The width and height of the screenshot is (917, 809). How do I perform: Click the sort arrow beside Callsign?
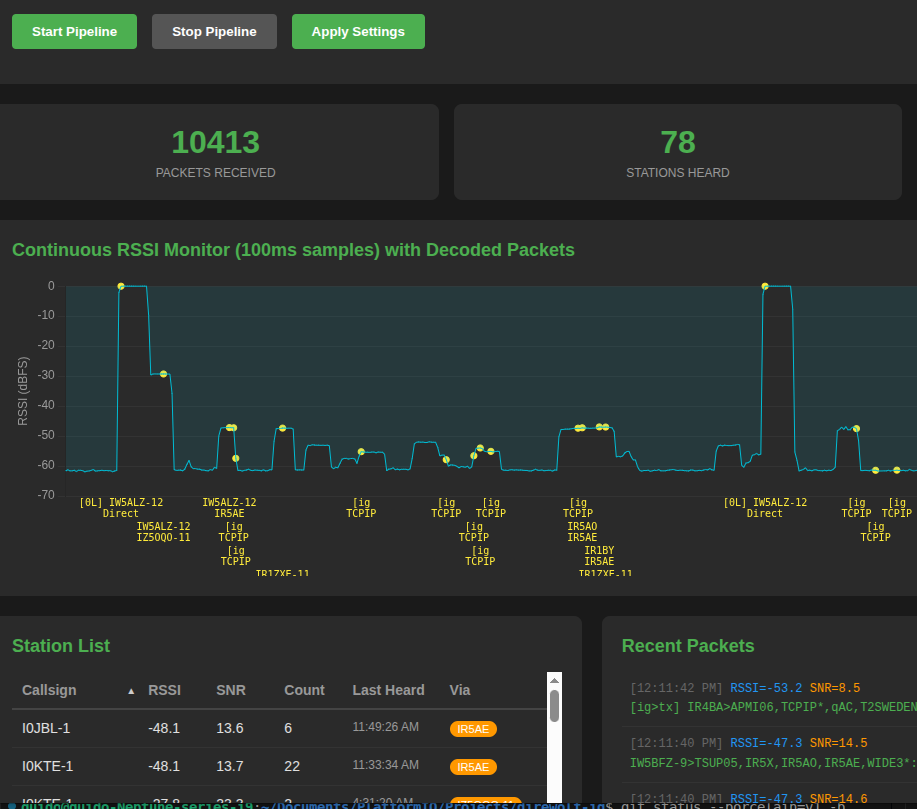click(x=131, y=691)
